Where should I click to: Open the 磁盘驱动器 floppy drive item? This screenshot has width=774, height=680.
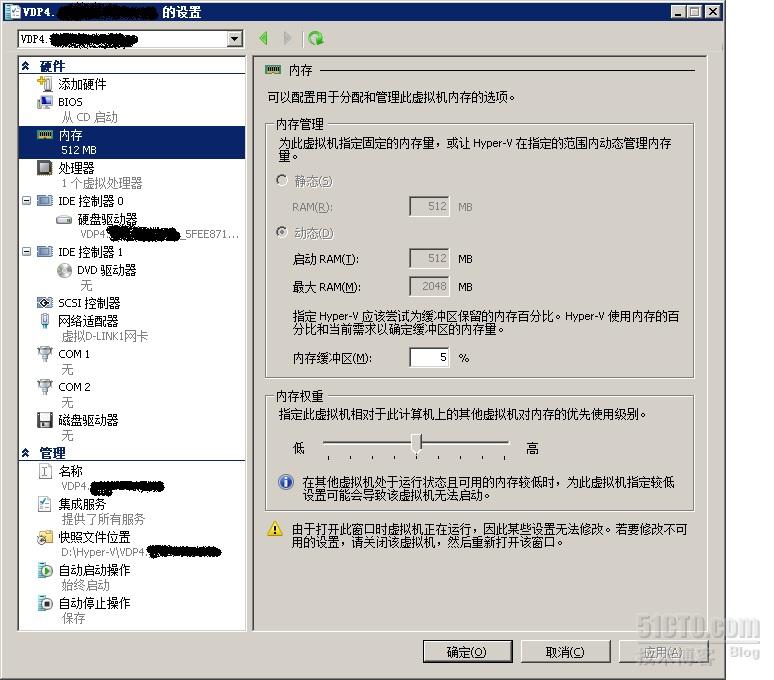click(x=88, y=420)
